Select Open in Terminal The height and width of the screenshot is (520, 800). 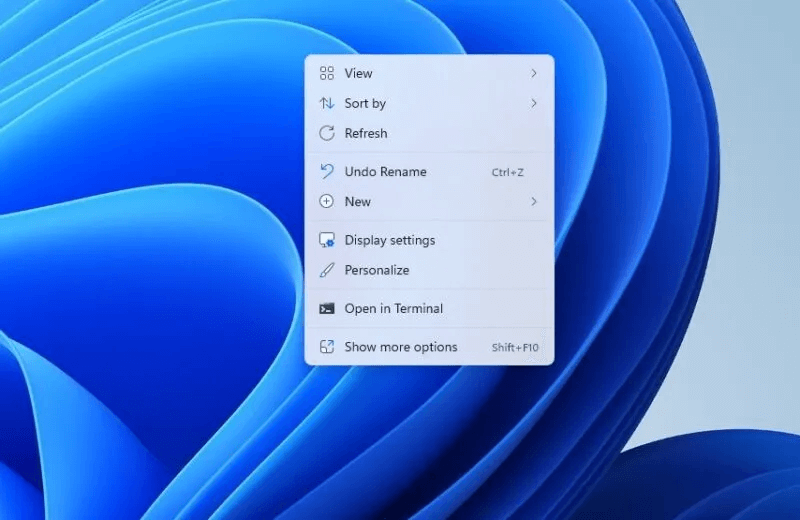tap(429, 308)
